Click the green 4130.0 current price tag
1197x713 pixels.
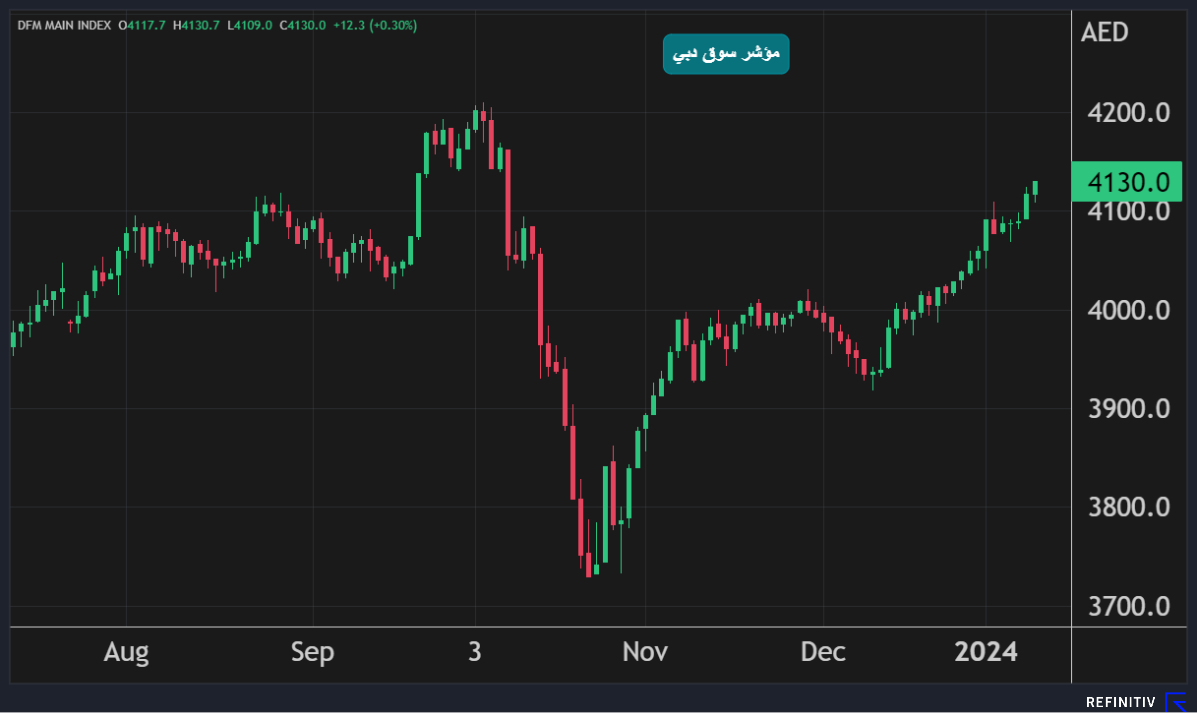point(1126,182)
